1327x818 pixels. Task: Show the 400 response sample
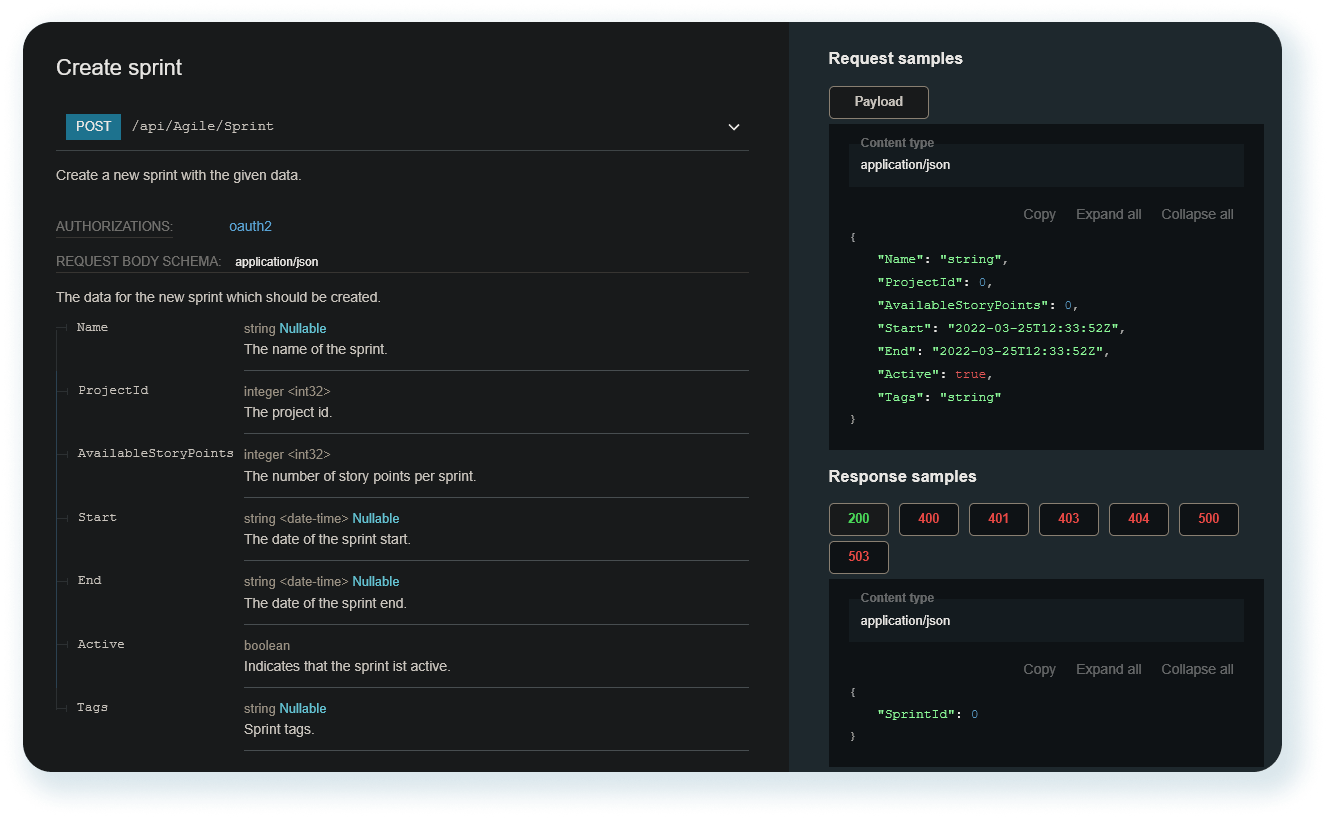(x=928, y=519)
